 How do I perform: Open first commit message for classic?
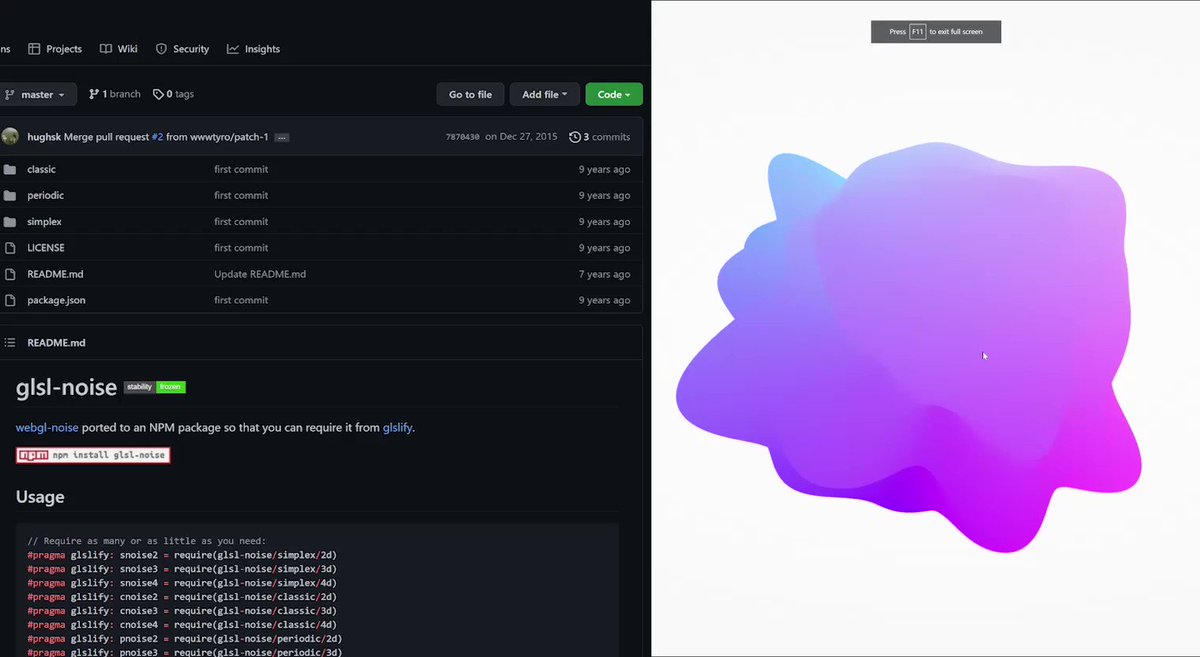tap(241, 170)
